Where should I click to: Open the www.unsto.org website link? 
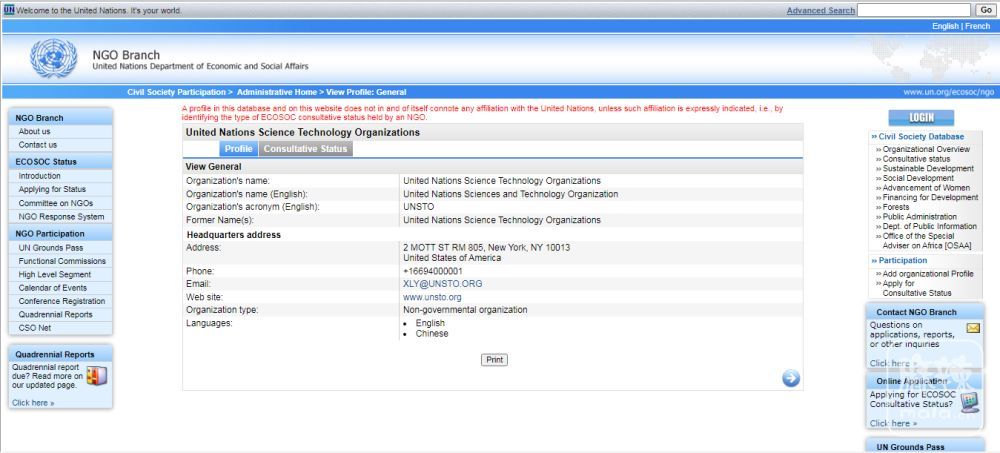tap(432, 297)
